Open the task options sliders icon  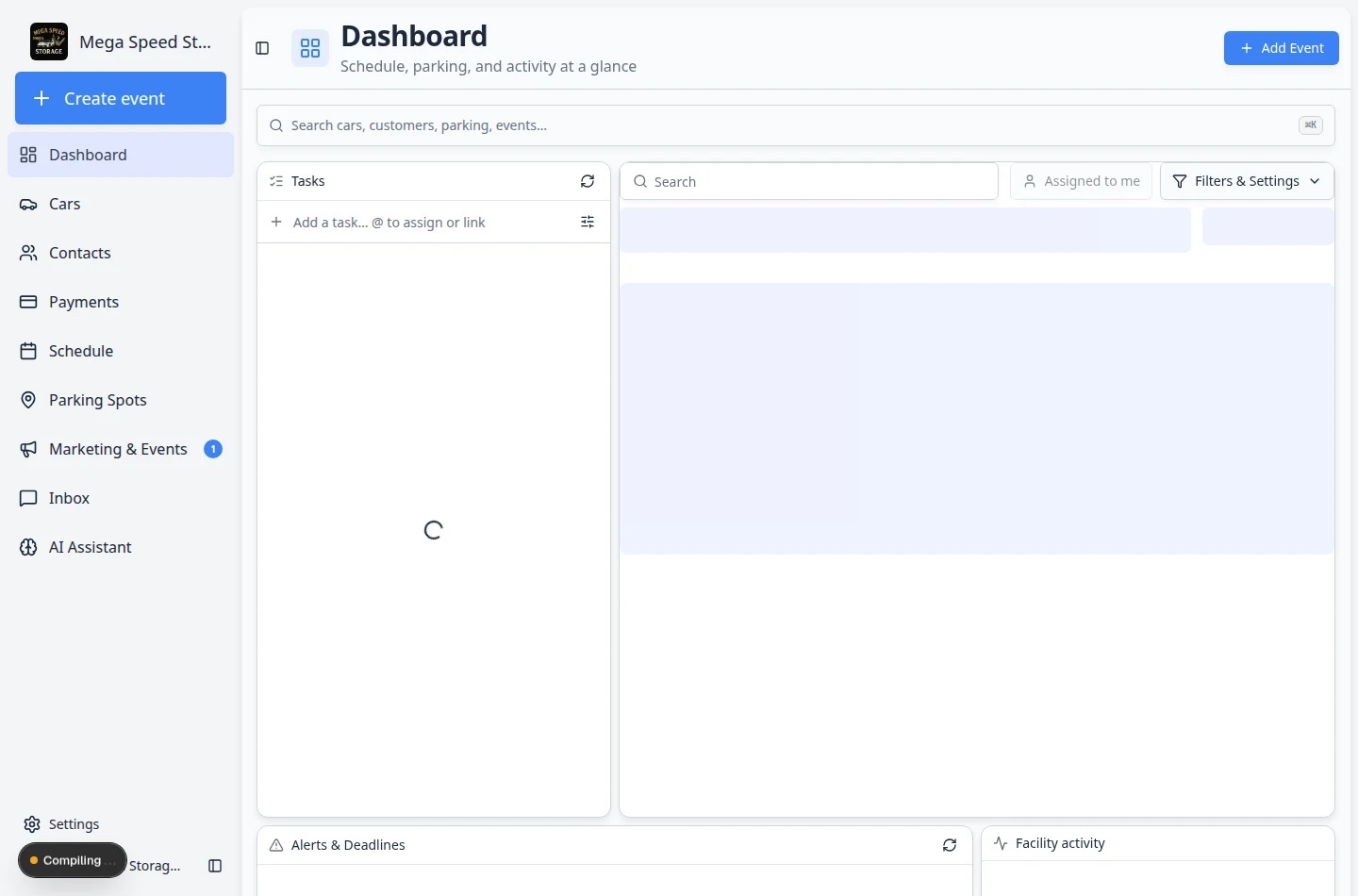click(x=588, y=222)
